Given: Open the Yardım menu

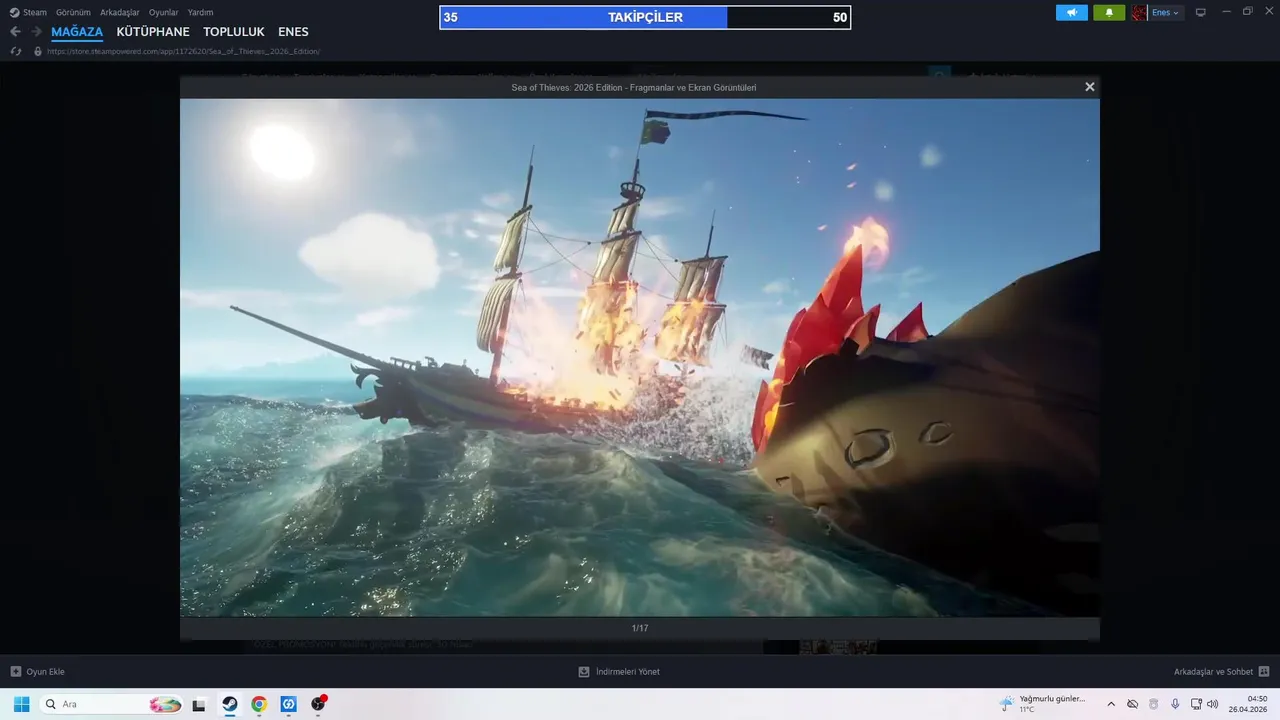Looking at the screenshot, I should click(201, 13).
